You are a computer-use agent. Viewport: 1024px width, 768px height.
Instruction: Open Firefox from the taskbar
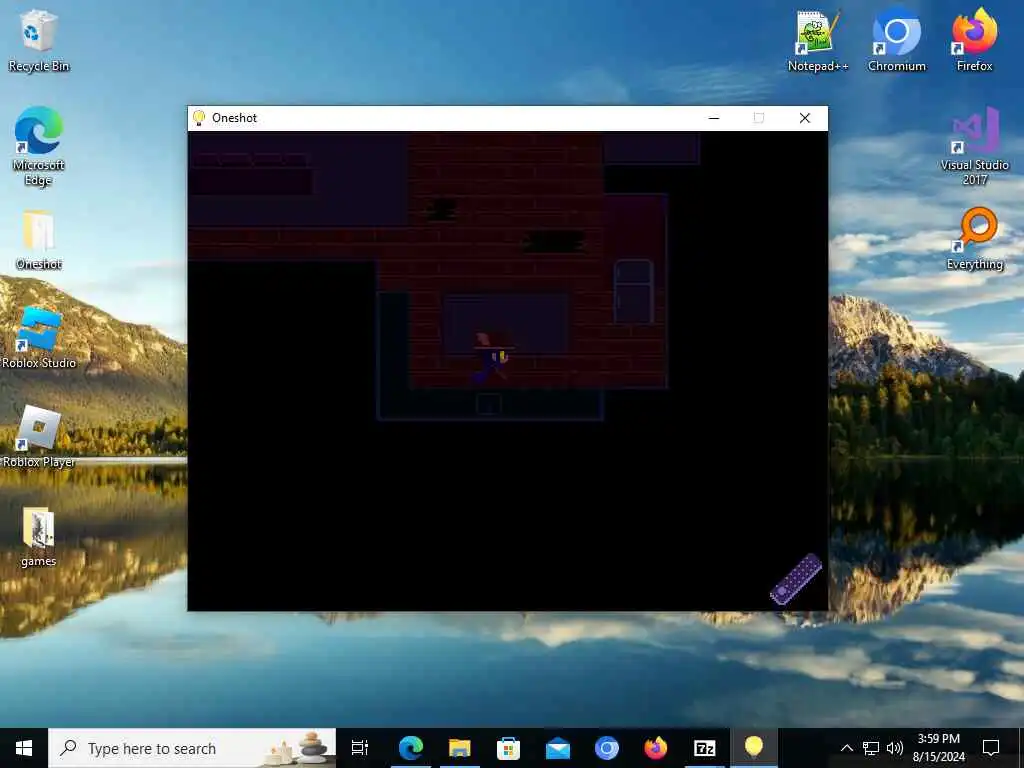coord(656,748)
